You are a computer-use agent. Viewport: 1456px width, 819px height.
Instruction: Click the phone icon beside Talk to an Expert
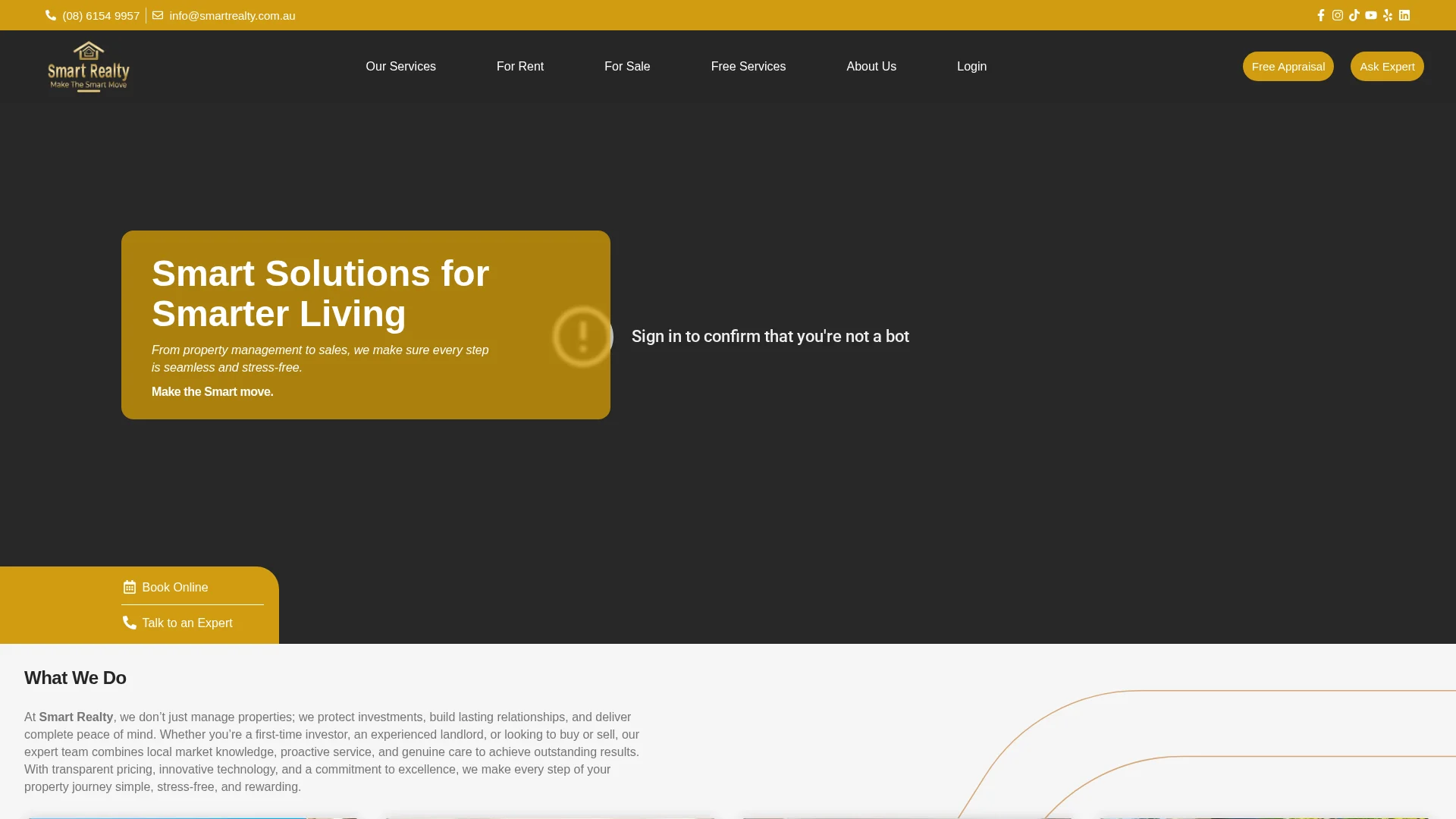[130, 623]
